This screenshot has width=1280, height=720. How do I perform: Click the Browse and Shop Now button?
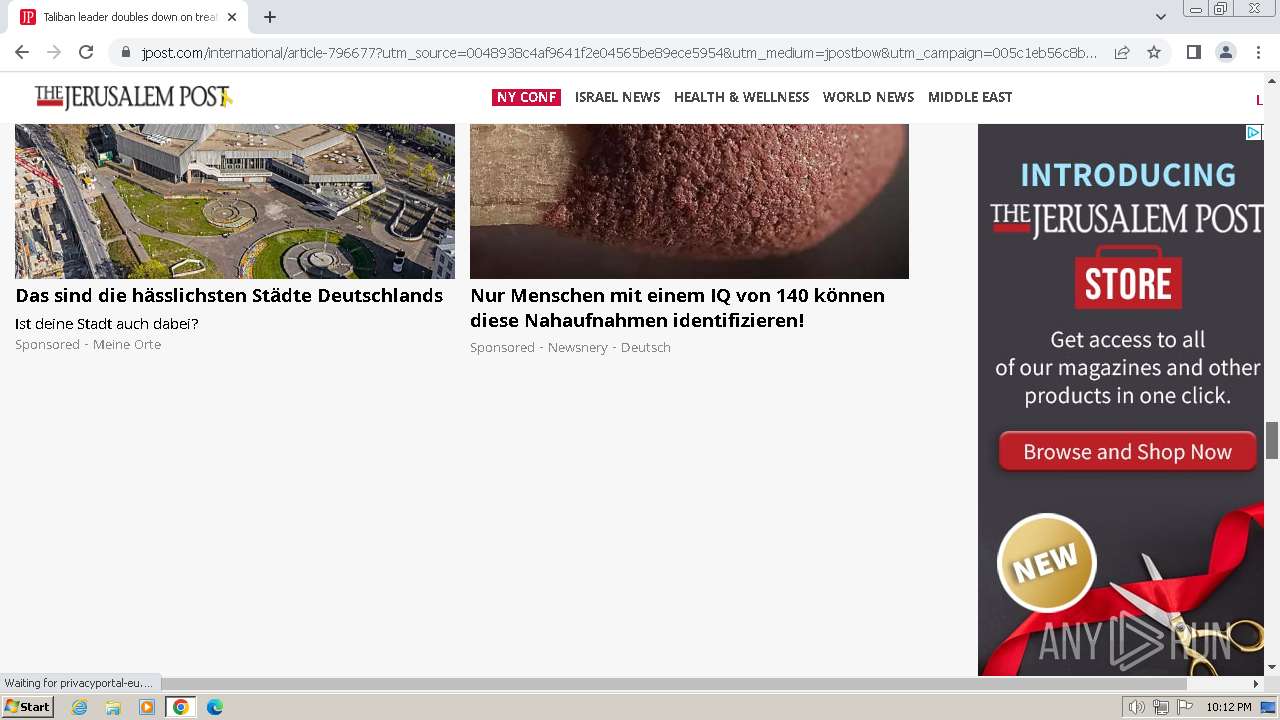pos(1127,452)
